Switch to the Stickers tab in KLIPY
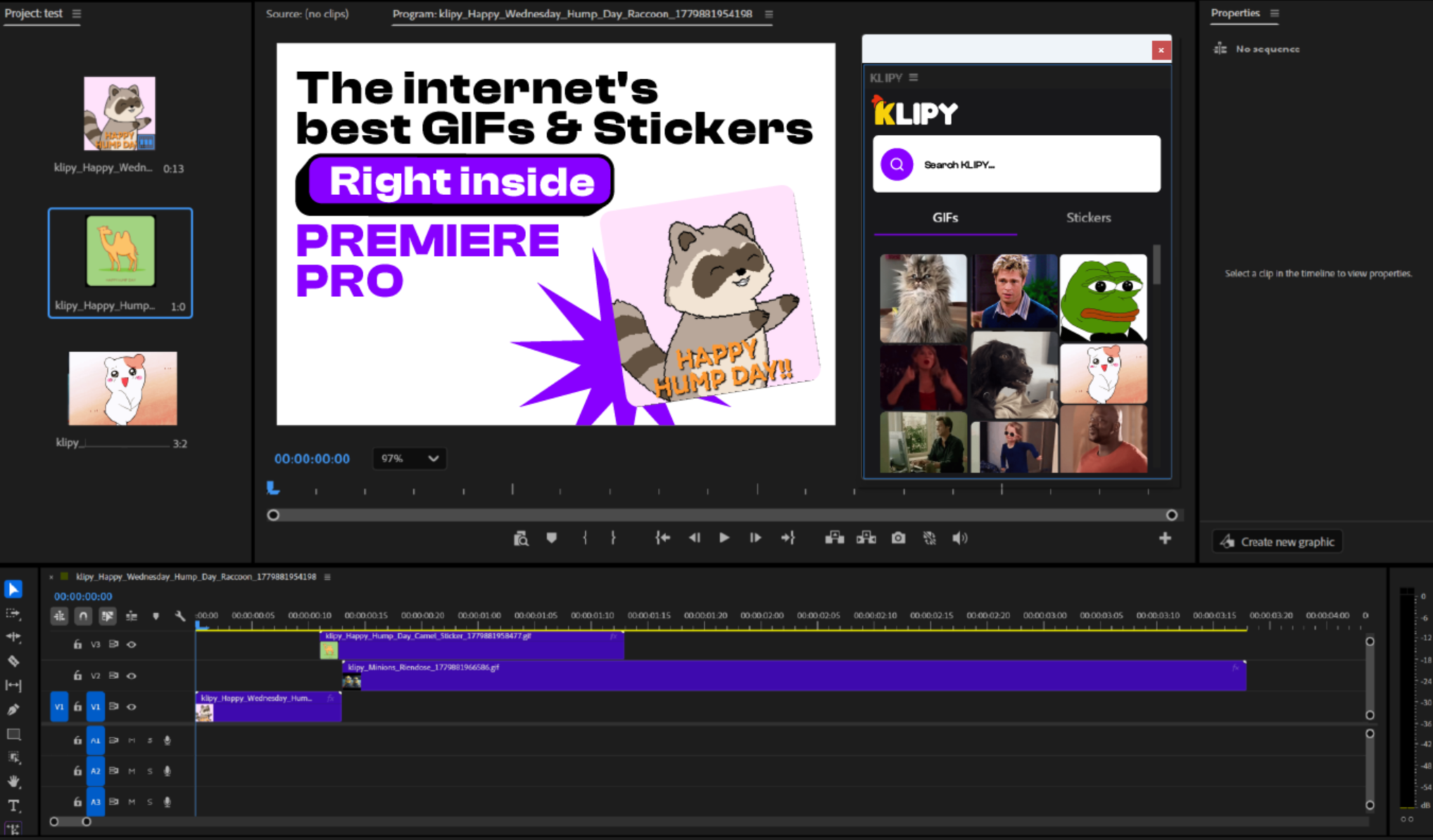The image size is (1433, 840). tap(1088, 218)
